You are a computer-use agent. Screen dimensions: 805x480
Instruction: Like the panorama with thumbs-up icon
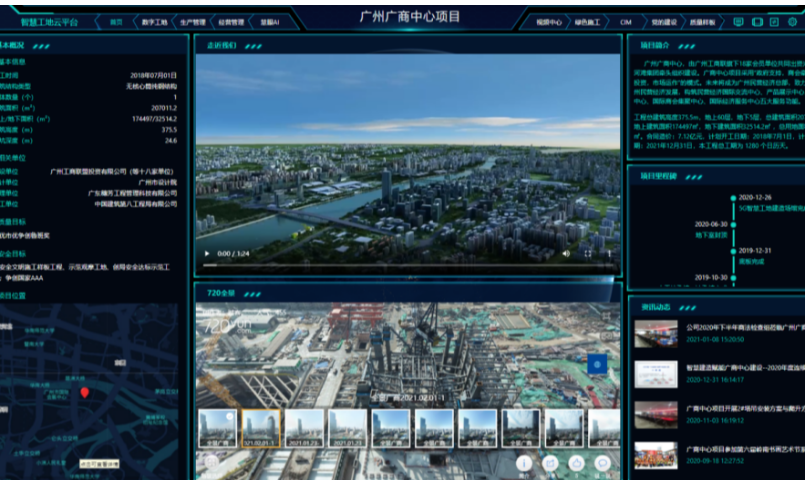[576, 463]
